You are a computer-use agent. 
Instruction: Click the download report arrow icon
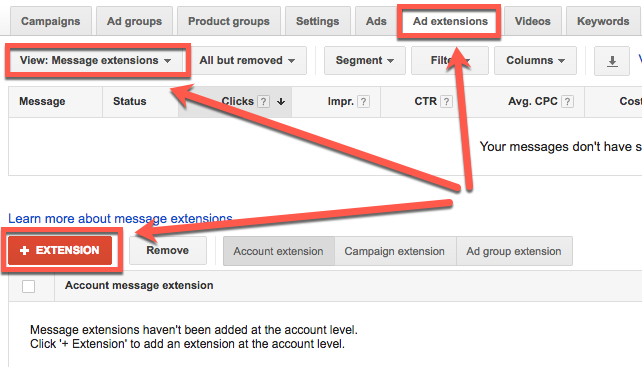pyautogui.click(x=612, y=61)
